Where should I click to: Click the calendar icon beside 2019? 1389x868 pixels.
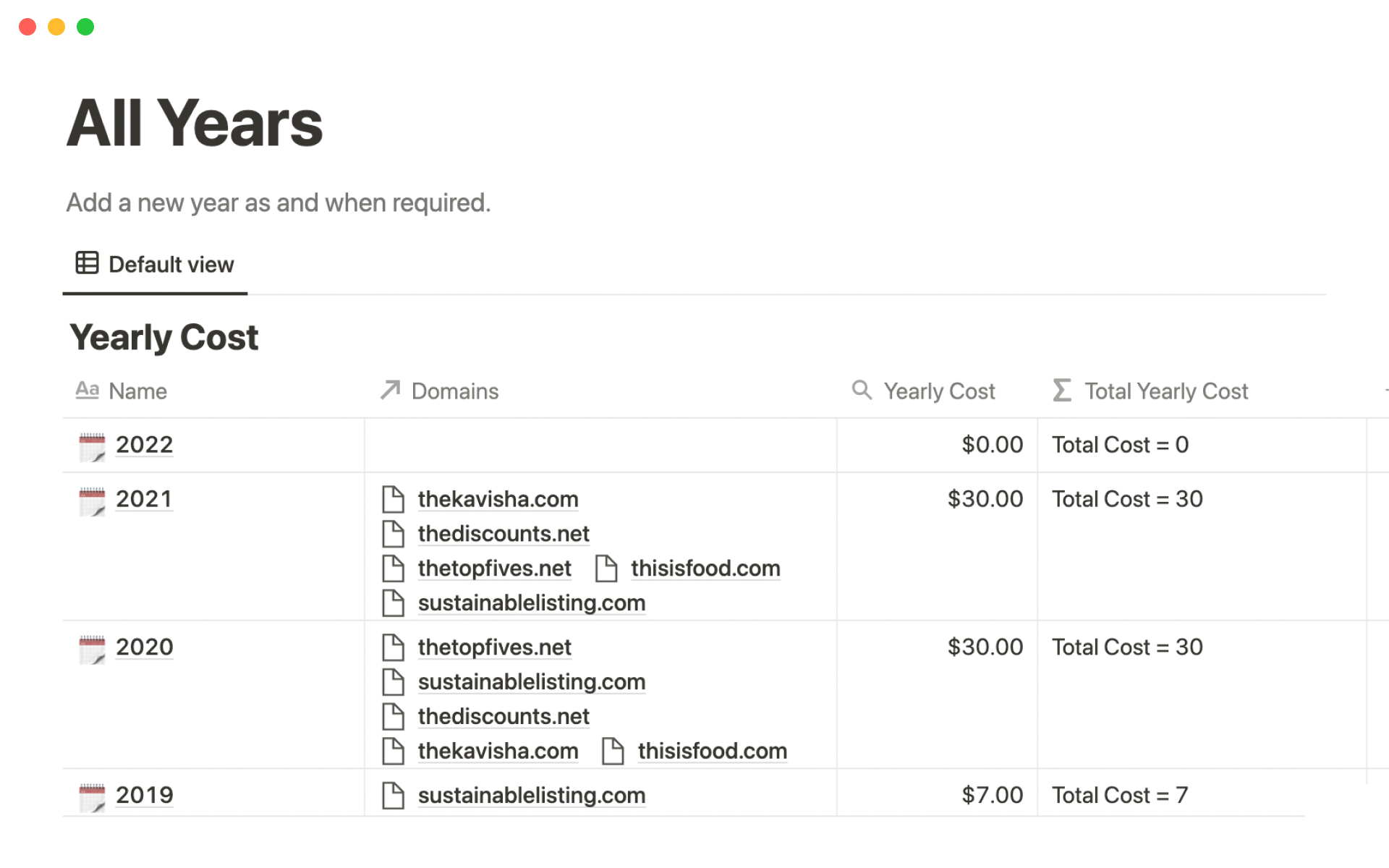point(92,797)
